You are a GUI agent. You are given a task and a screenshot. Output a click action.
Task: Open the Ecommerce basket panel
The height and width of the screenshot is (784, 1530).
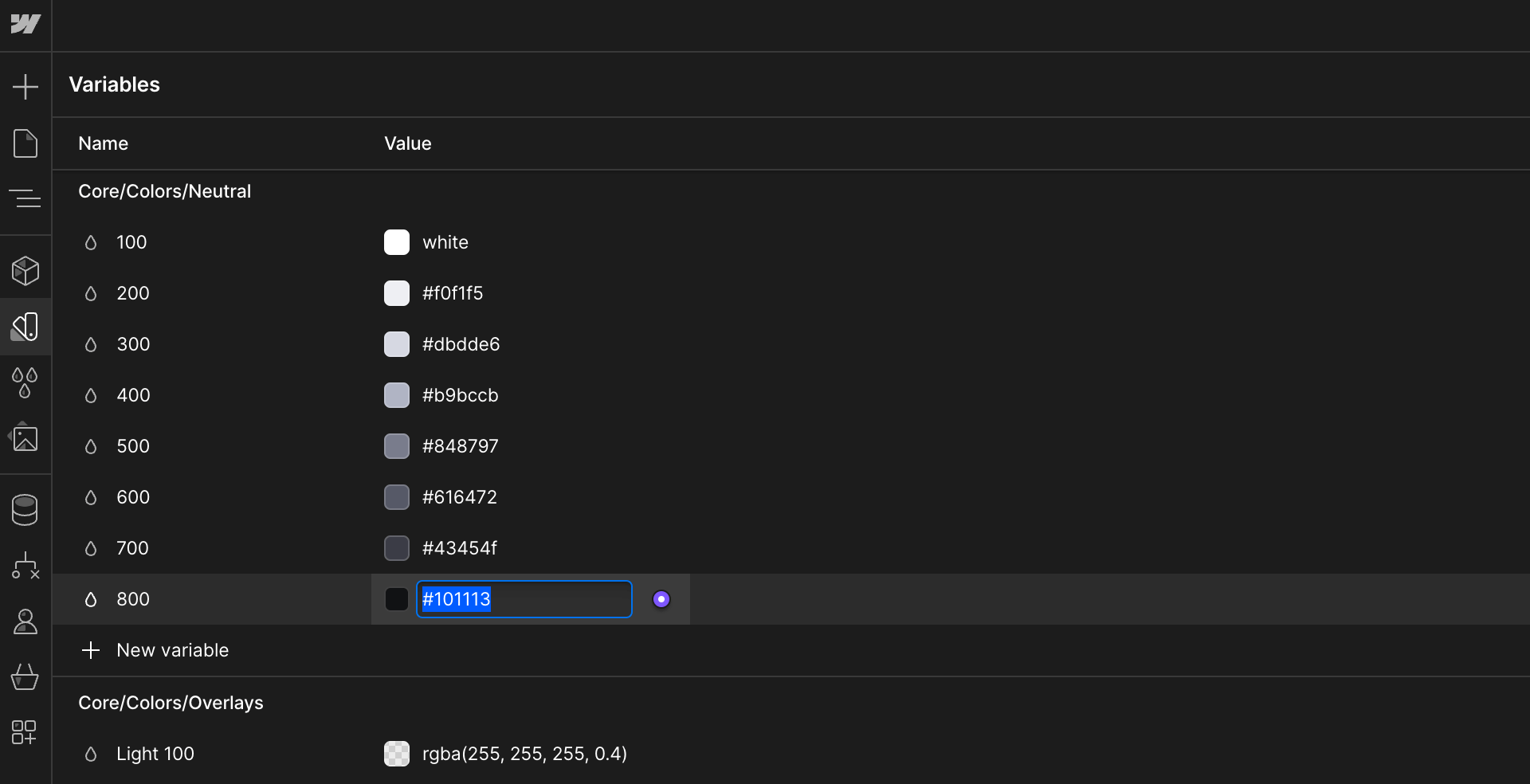[x=26, y=677]
